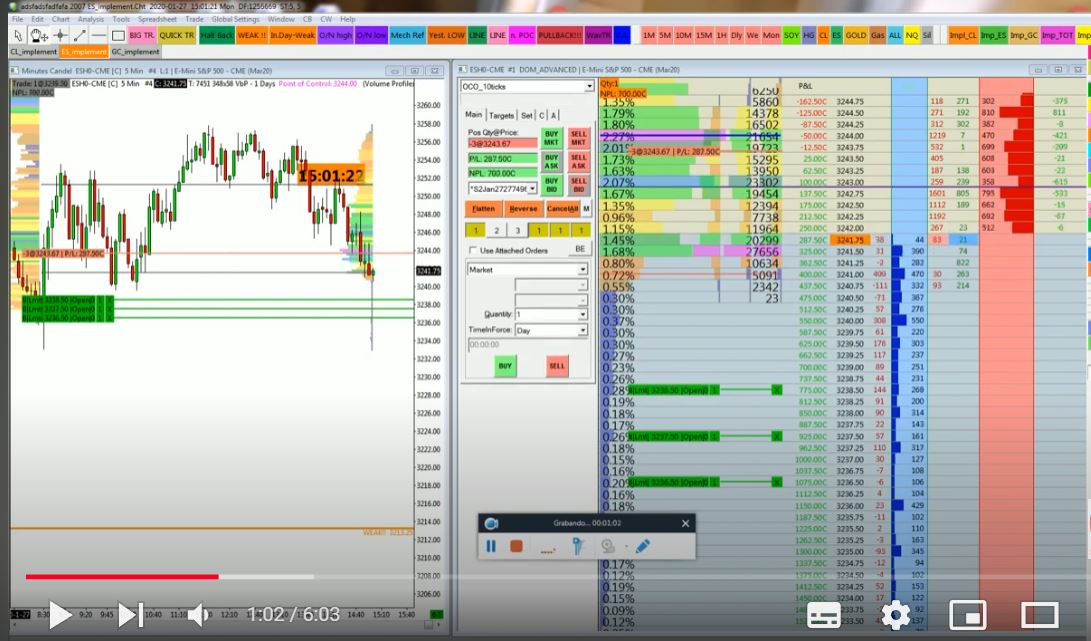Select quantity preset 3

click(x=517, y=230)
